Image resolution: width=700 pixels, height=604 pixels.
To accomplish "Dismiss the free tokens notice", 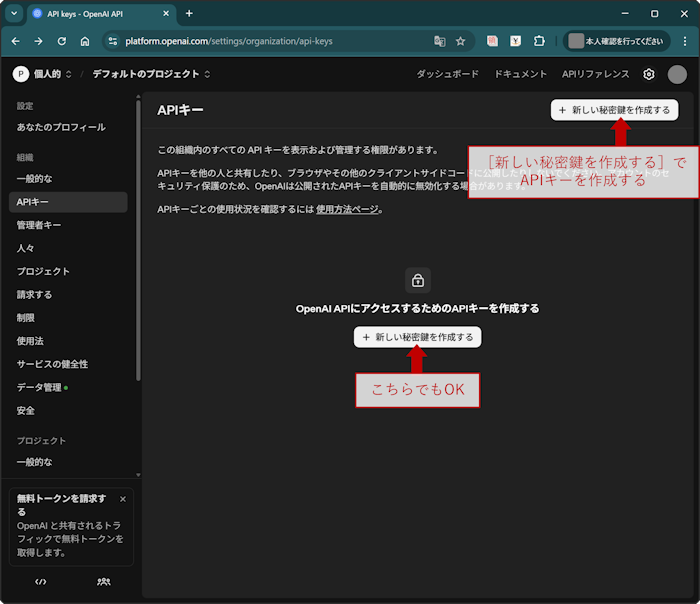I will click(x=123, y=498).
